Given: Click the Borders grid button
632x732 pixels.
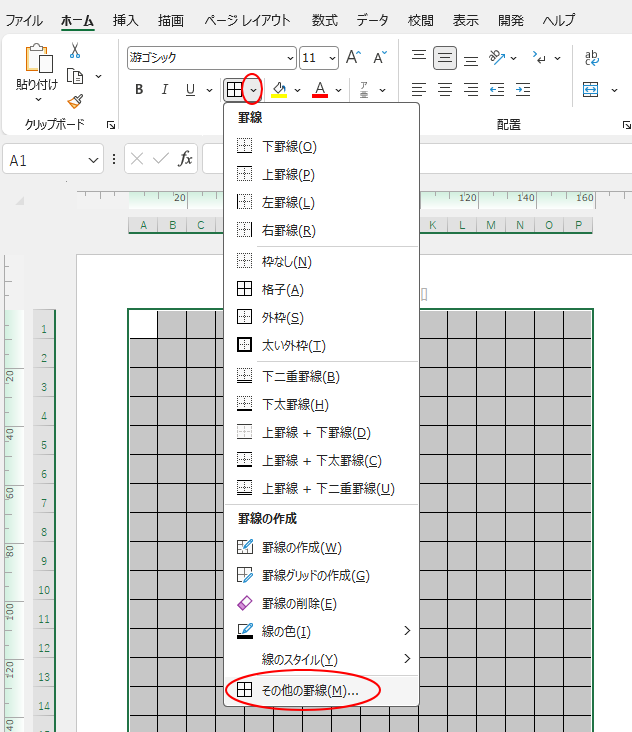Looking at the screenshot, I should (x=234, y=90).
